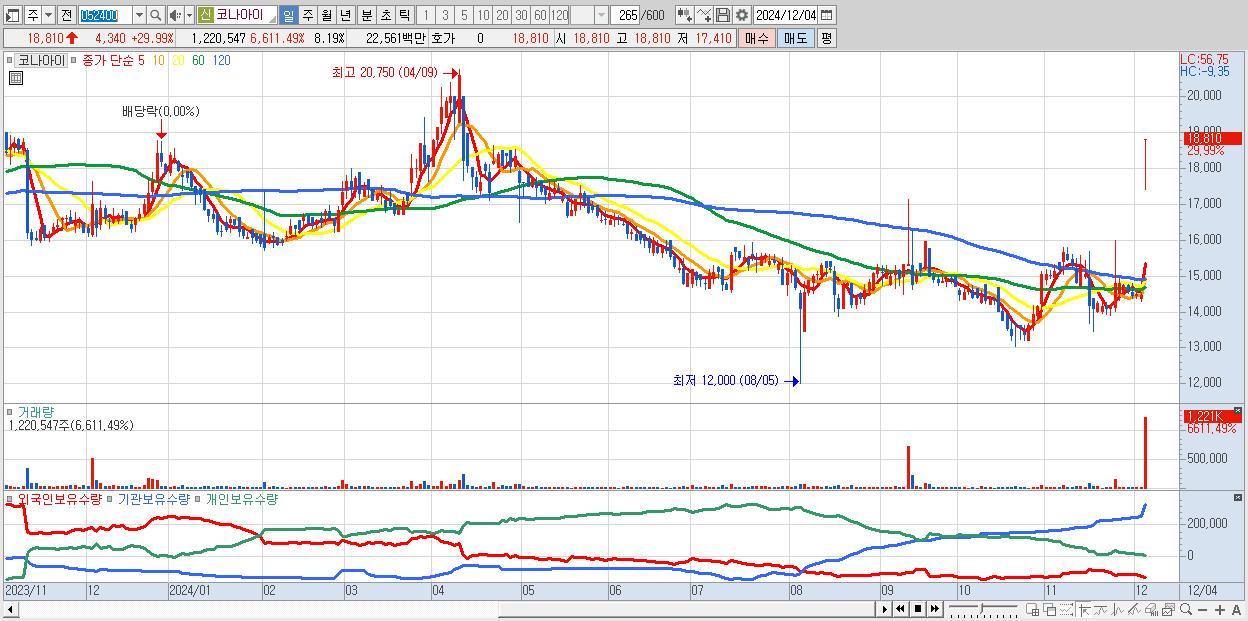The height and width of the screenshot is (621, 1248).
Task: Click the trend line drawing icon
Action: point(1134,609)
